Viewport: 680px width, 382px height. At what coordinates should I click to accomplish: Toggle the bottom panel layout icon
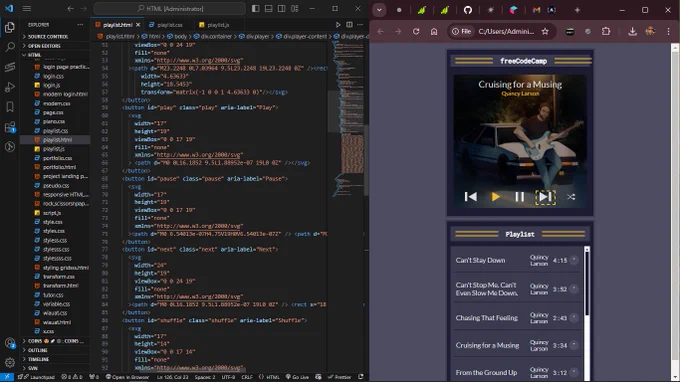(x=268, y=9)
